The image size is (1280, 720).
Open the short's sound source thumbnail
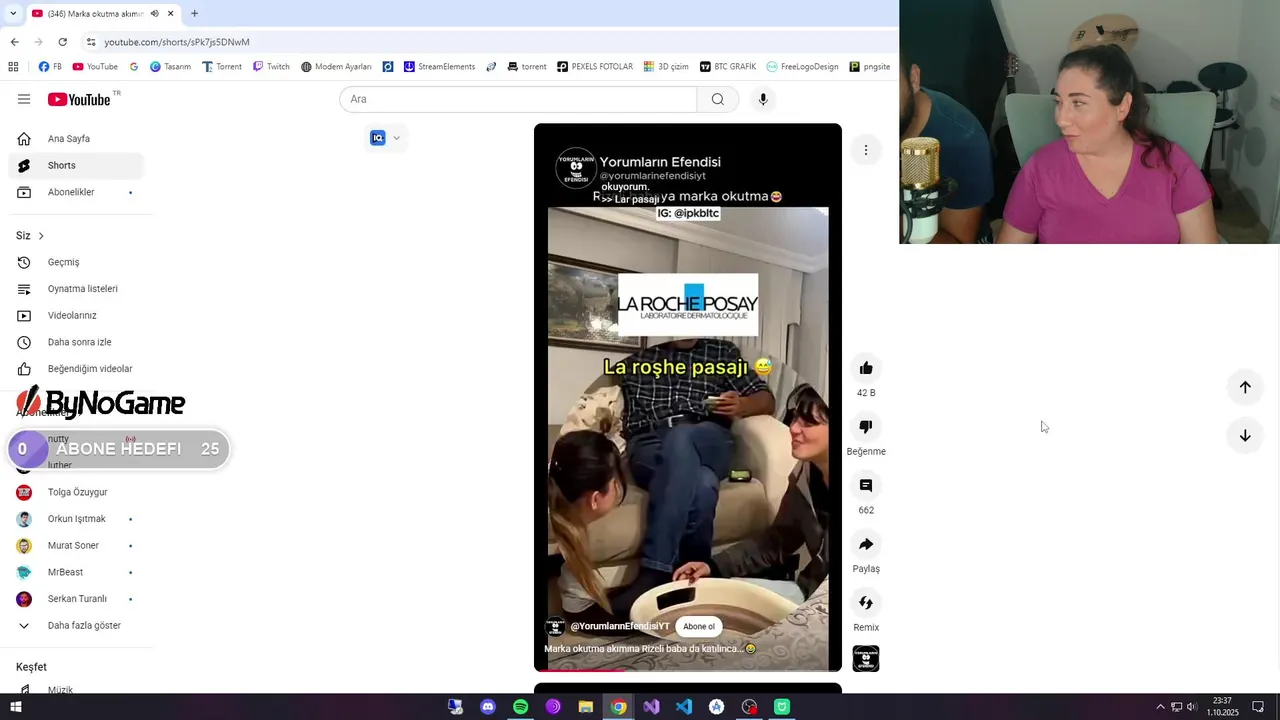click(x=866, y=659)
